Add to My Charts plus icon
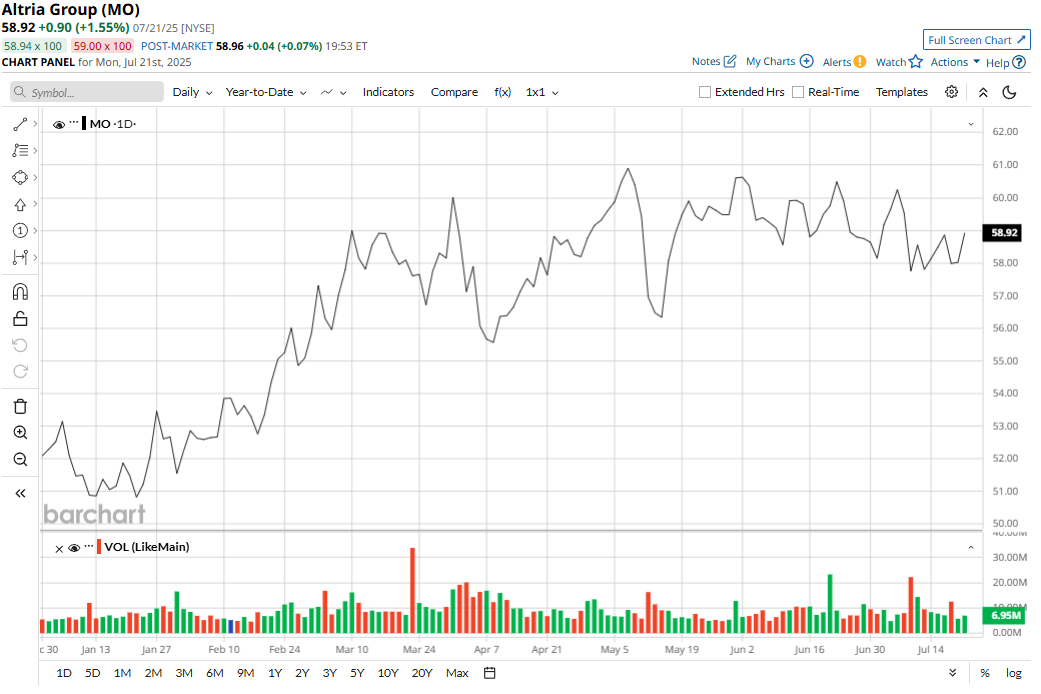1041x694 pixels. pyautogui.click(x=807, y=61)
